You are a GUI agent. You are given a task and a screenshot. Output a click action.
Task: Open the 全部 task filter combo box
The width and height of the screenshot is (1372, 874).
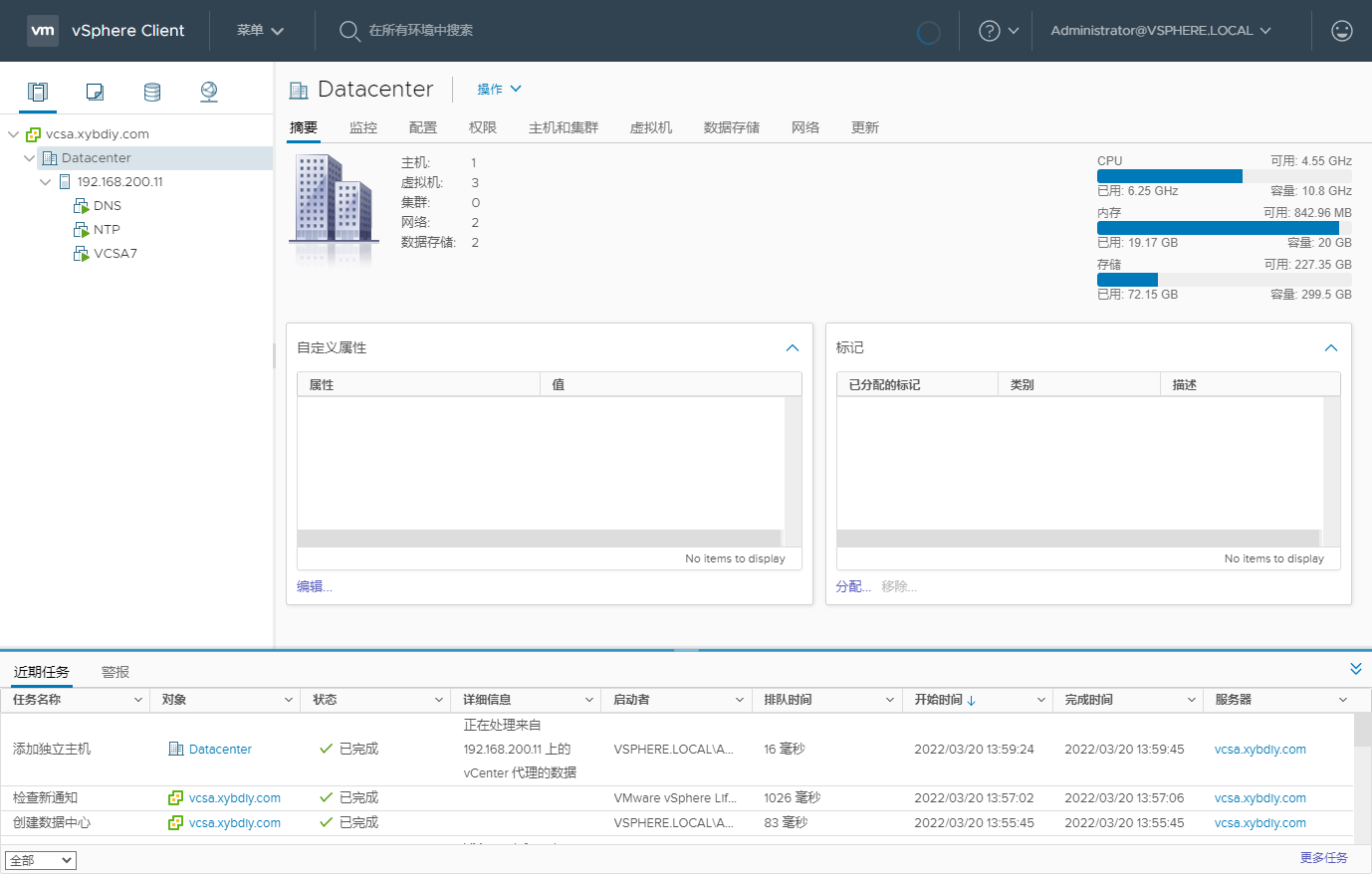click(x=40, y=859)
